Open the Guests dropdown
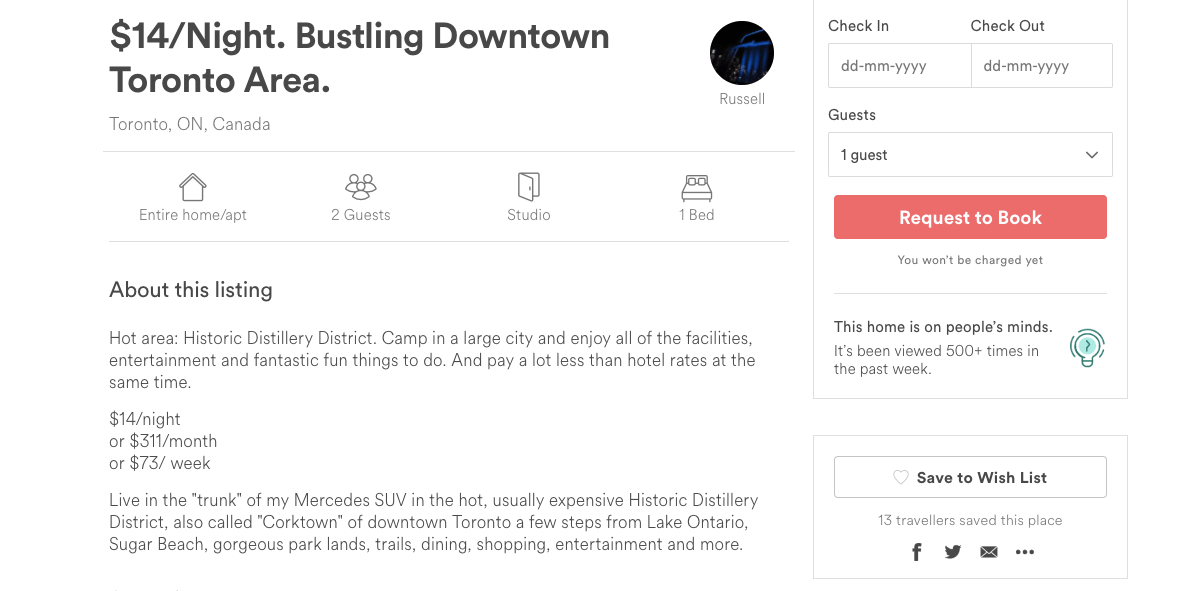Screen dimensions: 1193x591 (970, 154)
